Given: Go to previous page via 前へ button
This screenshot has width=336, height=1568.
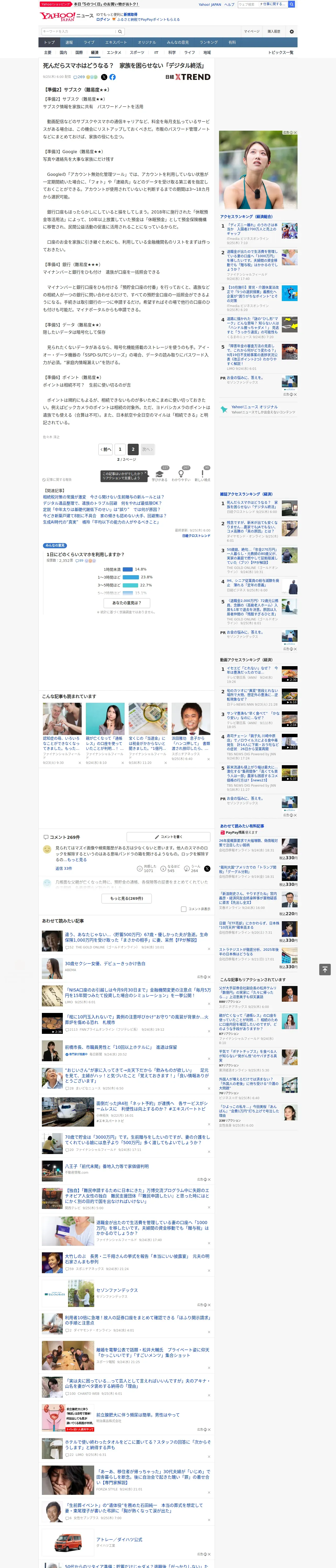Looking at the screenshot, I should pyautogui.click(x=105, y=449).
